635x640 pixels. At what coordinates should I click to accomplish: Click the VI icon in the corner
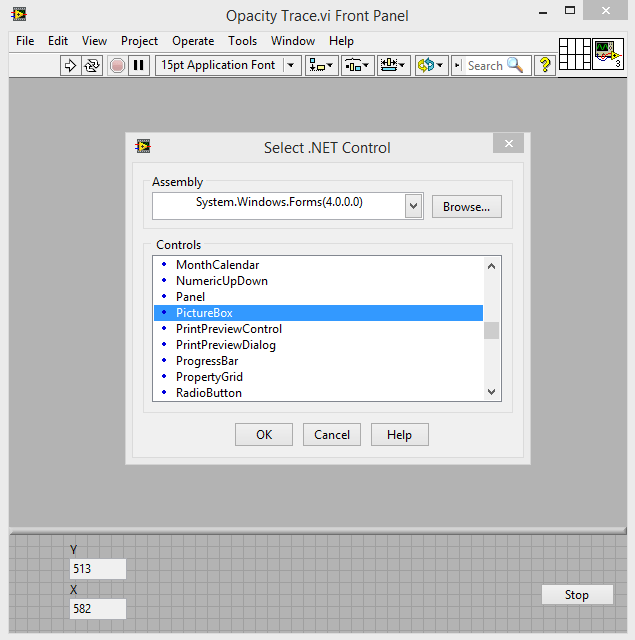click(x=608, y=54)
